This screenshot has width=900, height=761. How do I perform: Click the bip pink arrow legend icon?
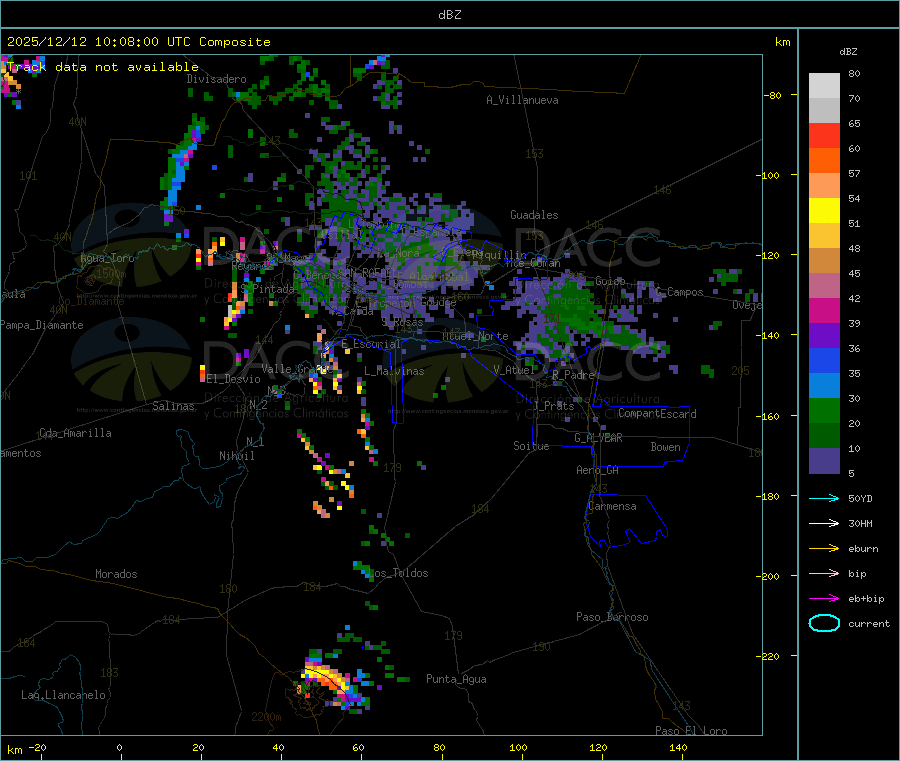[824, 573]
